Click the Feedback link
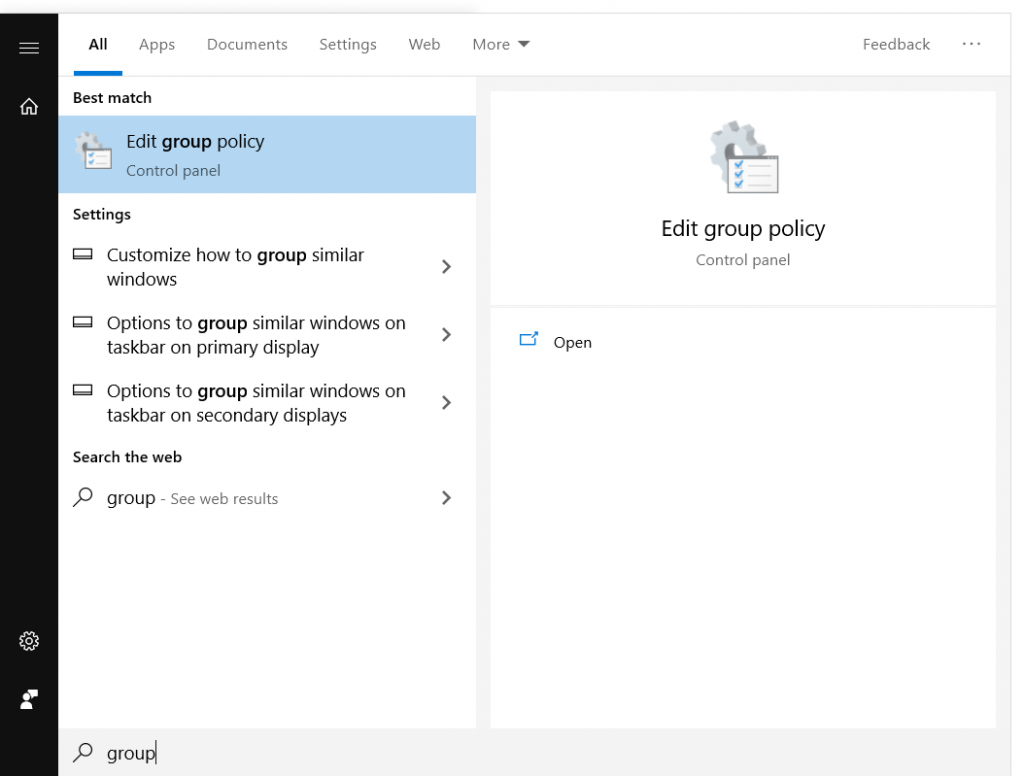 tap(896, 44)
